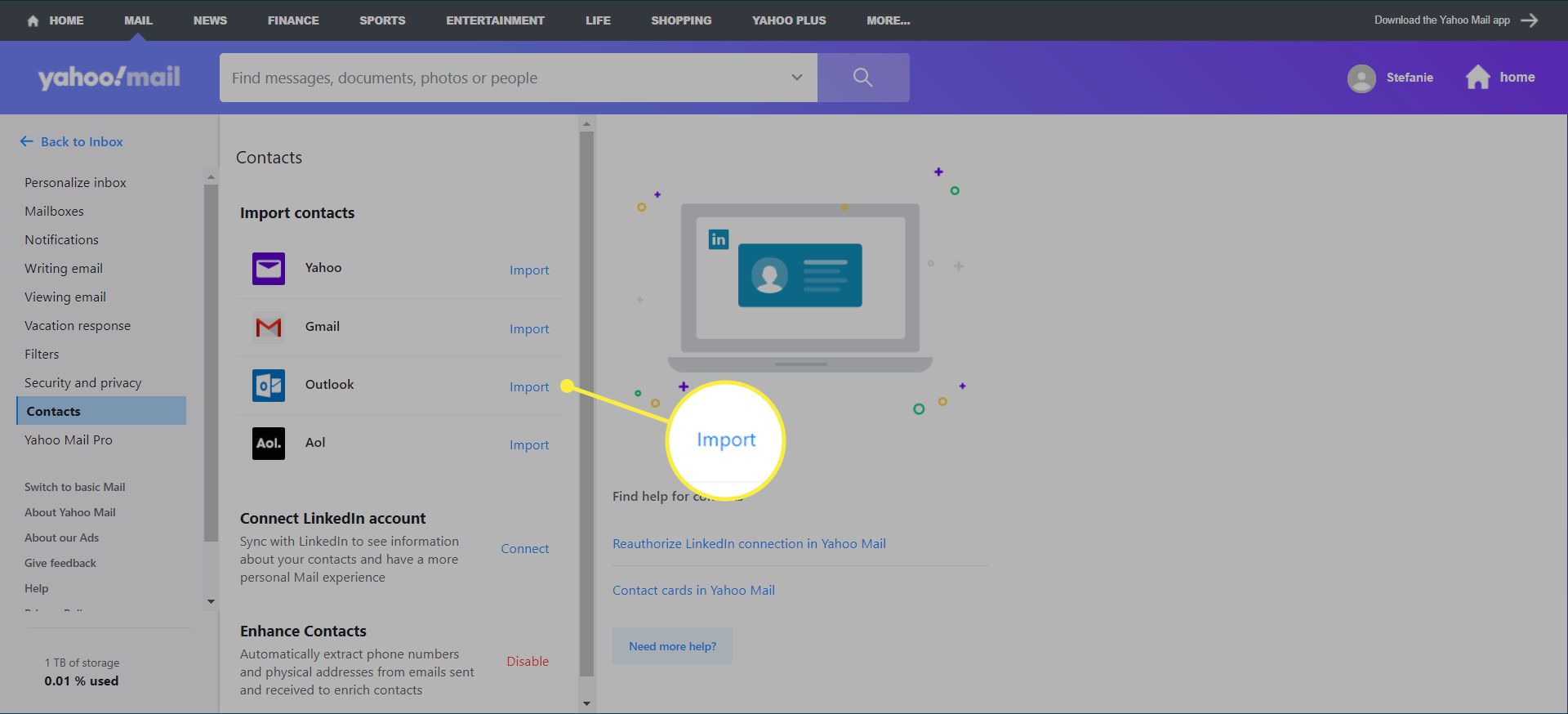Click contacts panel scrollbar down arrow
1568x714 pixels.
pos(586,703)
